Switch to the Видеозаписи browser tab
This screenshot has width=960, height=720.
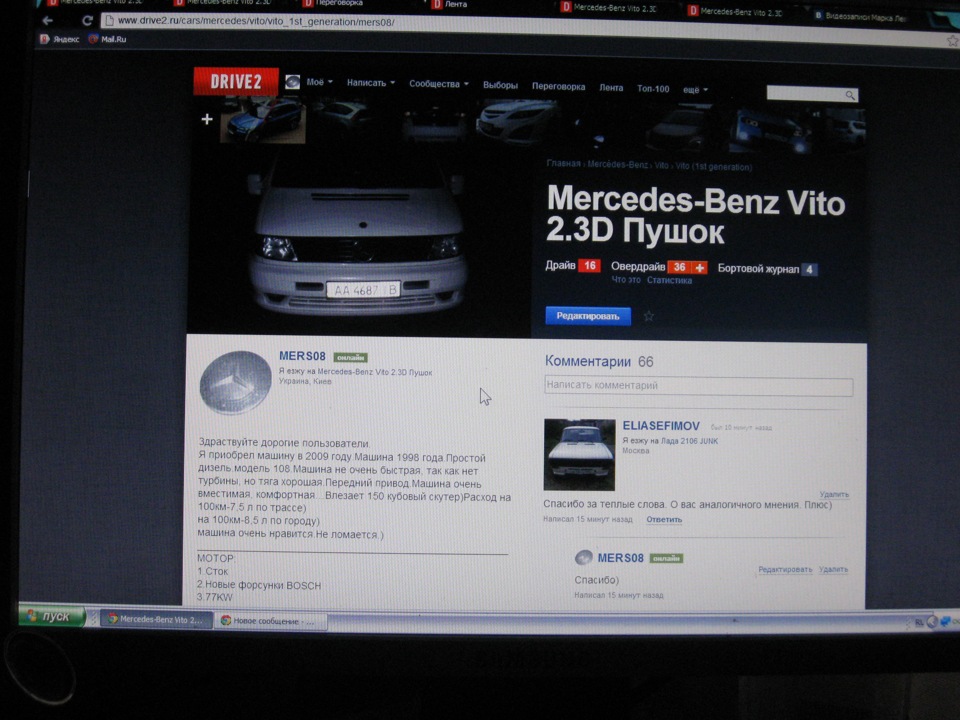(860, 16)
